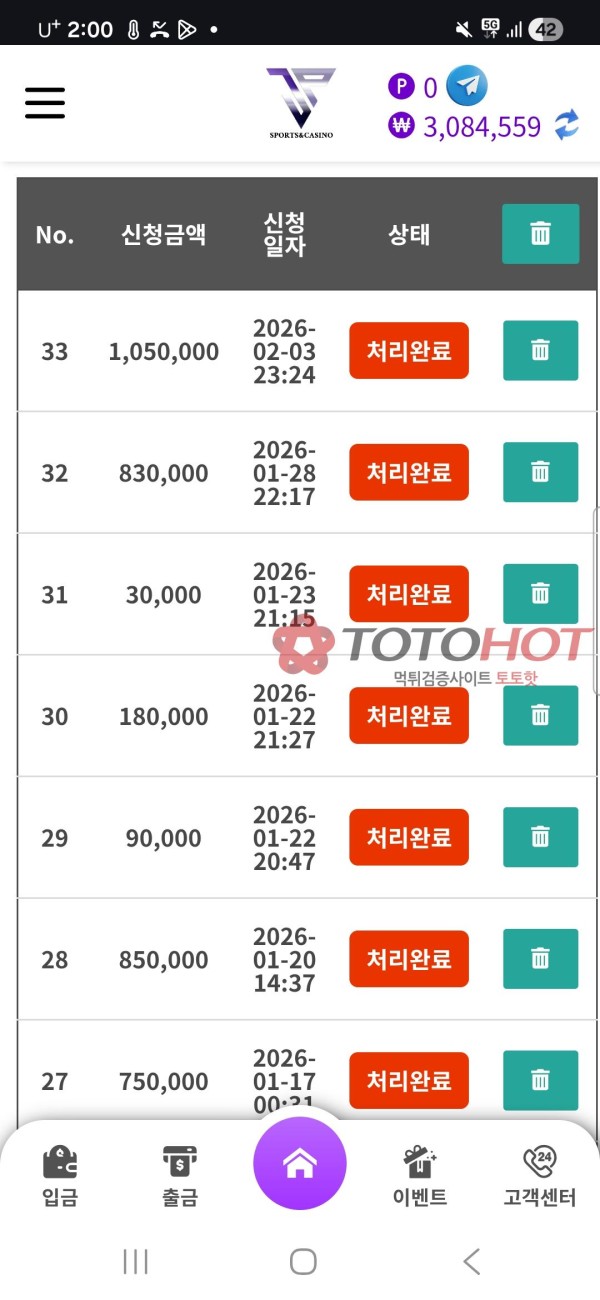This screenshot has width=600, height=1300.
Task: Delete record number 33
Action: click(540, 350)
